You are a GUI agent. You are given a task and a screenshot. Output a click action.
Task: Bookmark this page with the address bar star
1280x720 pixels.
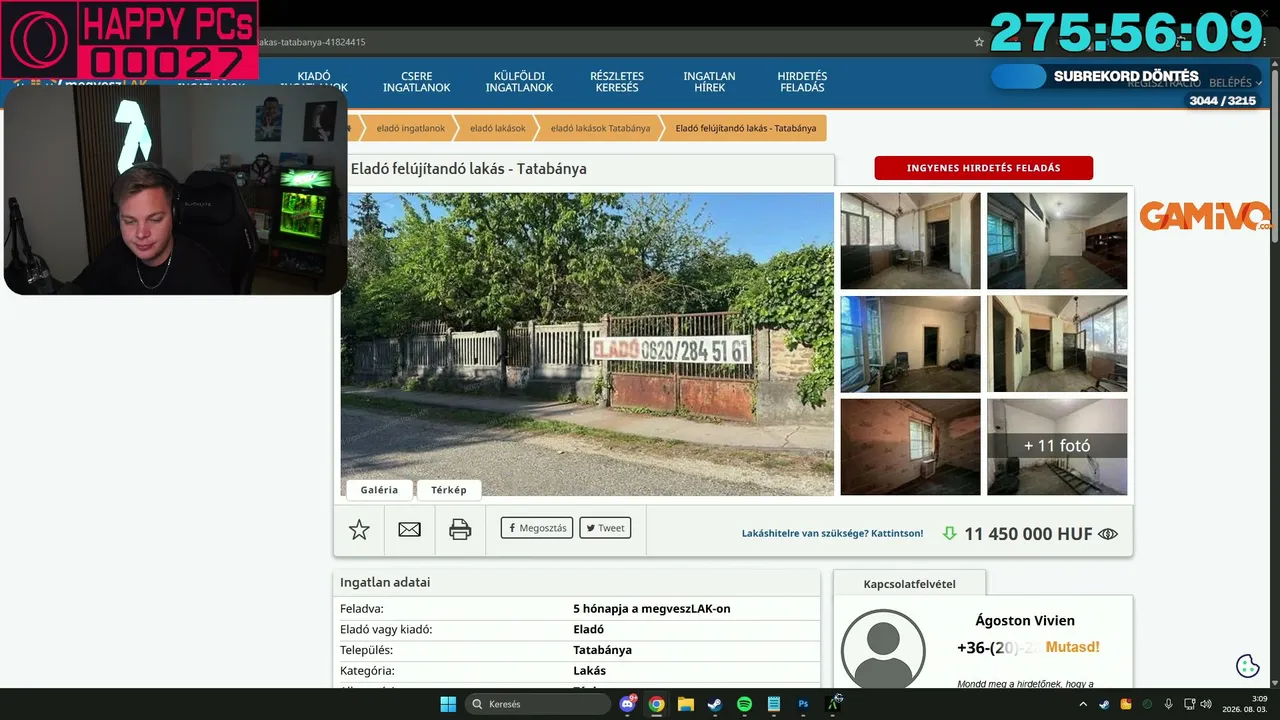[979, 42]
